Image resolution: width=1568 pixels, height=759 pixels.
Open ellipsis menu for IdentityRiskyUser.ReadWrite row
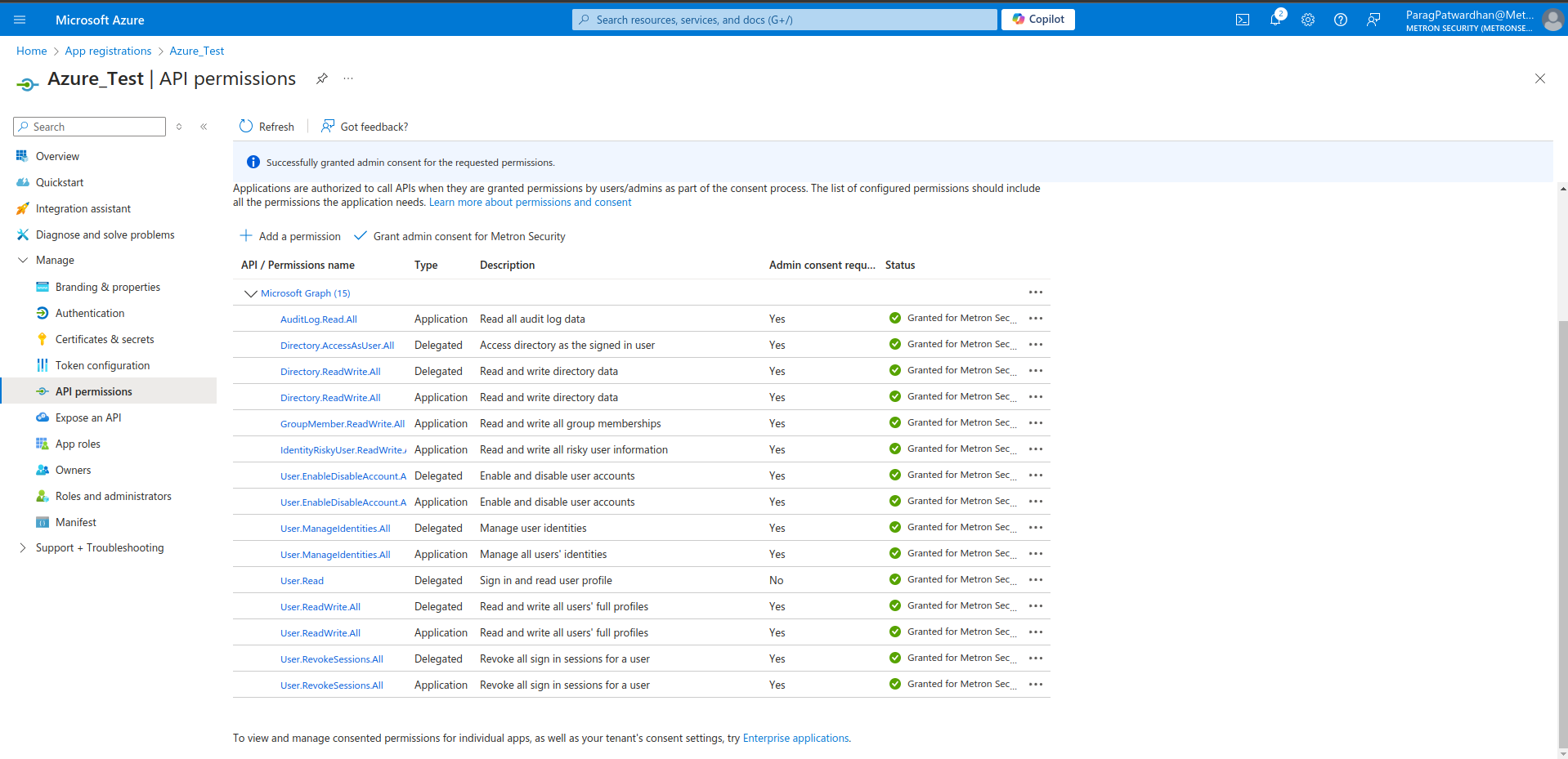click(x=1036, y=449)
